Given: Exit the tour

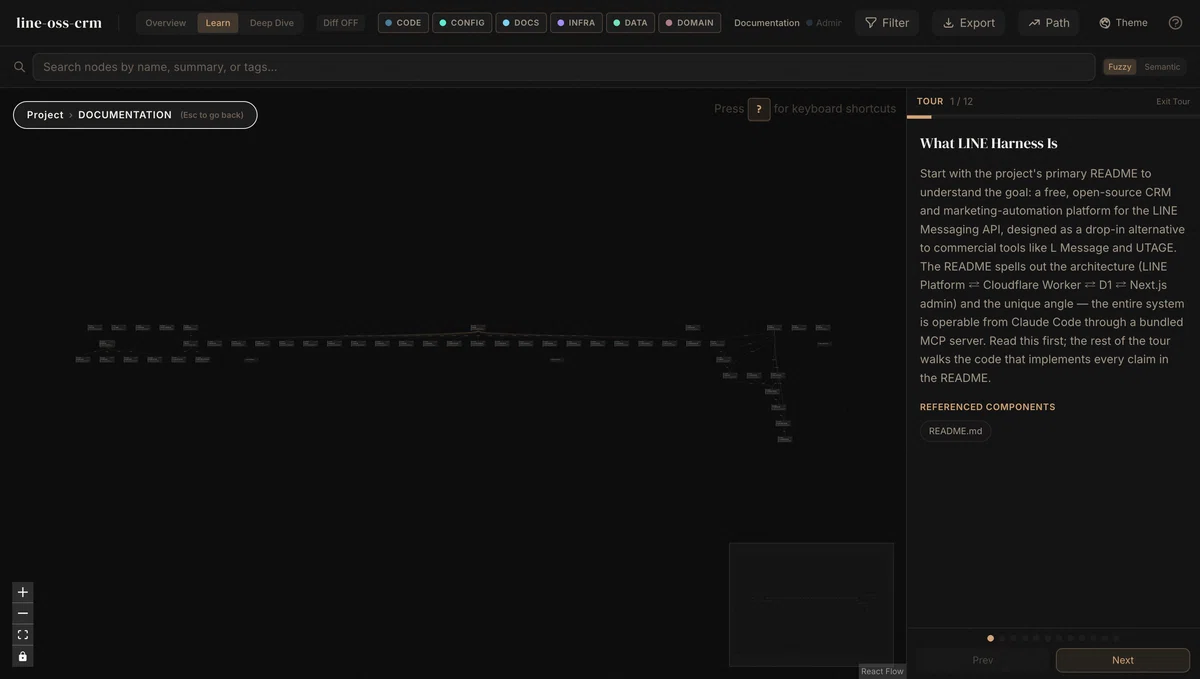Looking at the screenshot, I should pos(1173,102).
